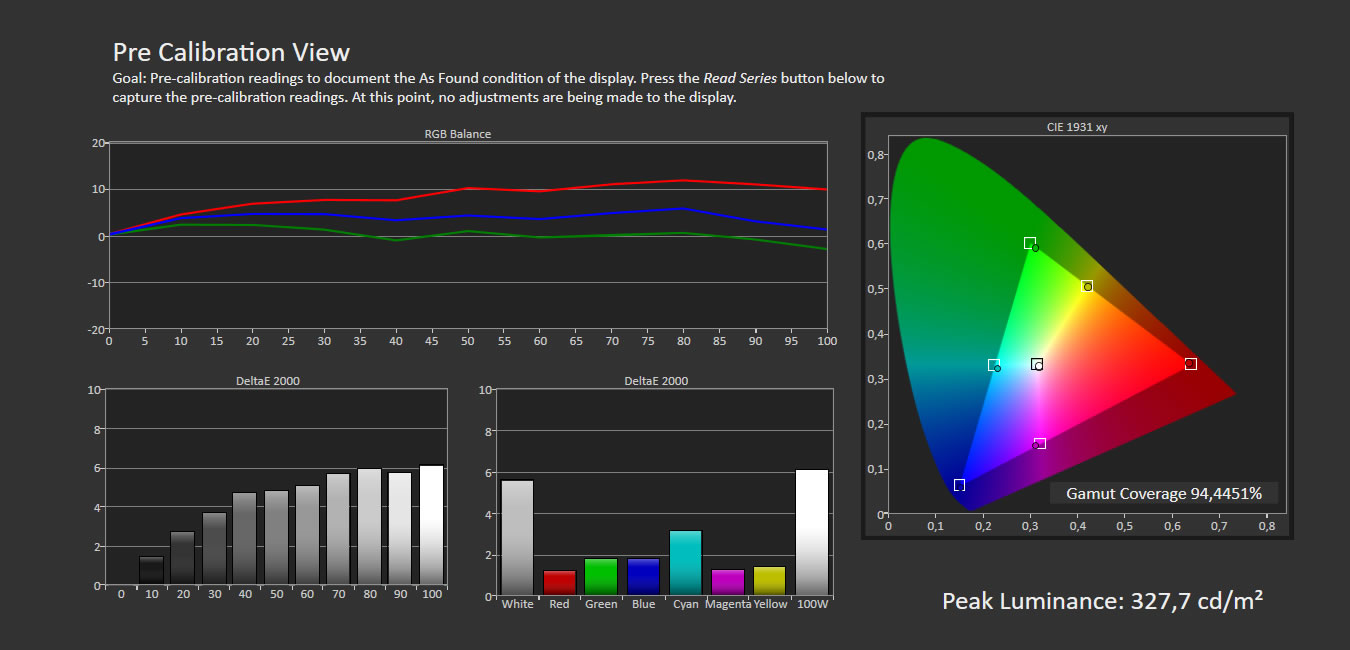
Task: Click the 50 grayscale bar in DeltaE chart
Action: pyautogui.click(x=276, y=538)
